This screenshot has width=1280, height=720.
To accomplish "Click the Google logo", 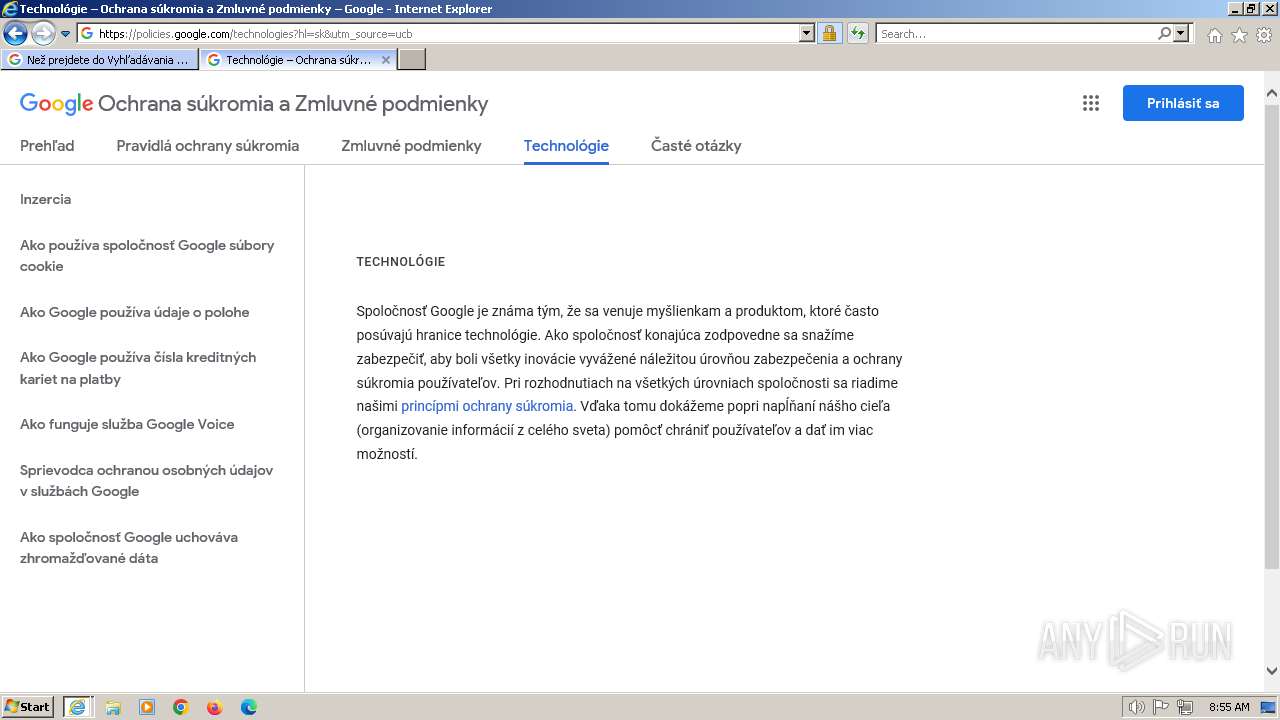I will click(56, 103).
